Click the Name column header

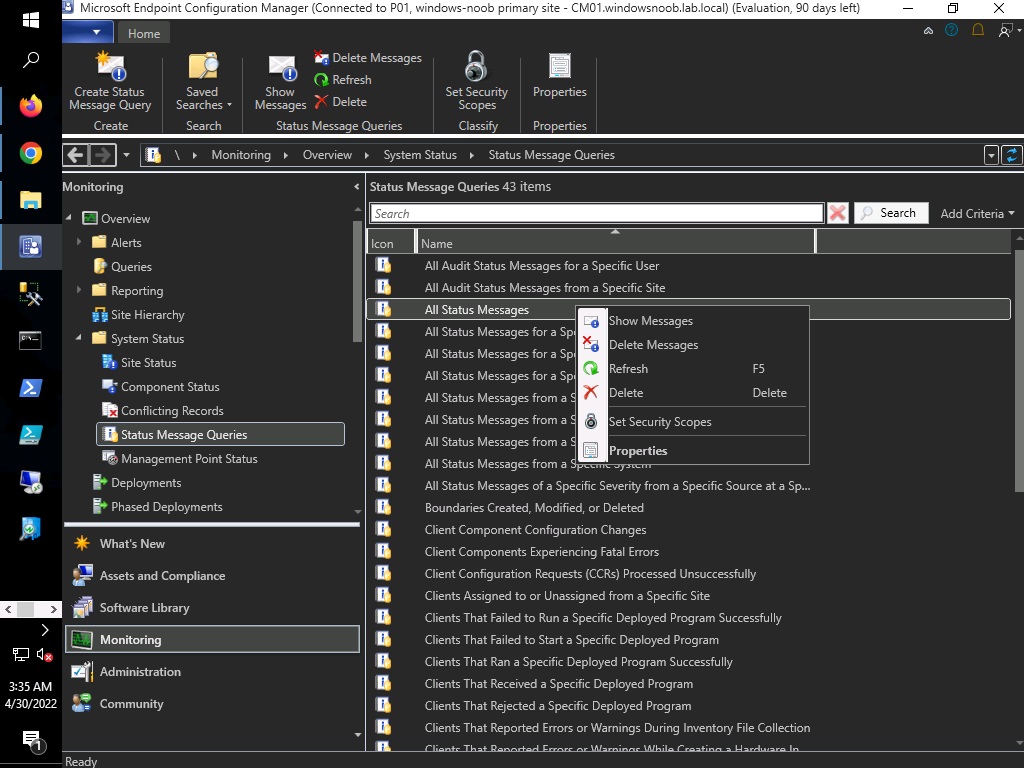(x=616, y=243)
